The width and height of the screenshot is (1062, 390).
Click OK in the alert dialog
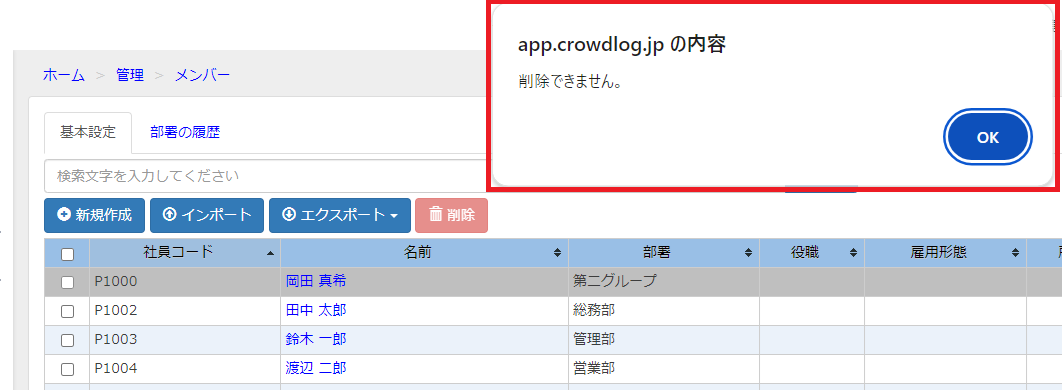[987, 137]
